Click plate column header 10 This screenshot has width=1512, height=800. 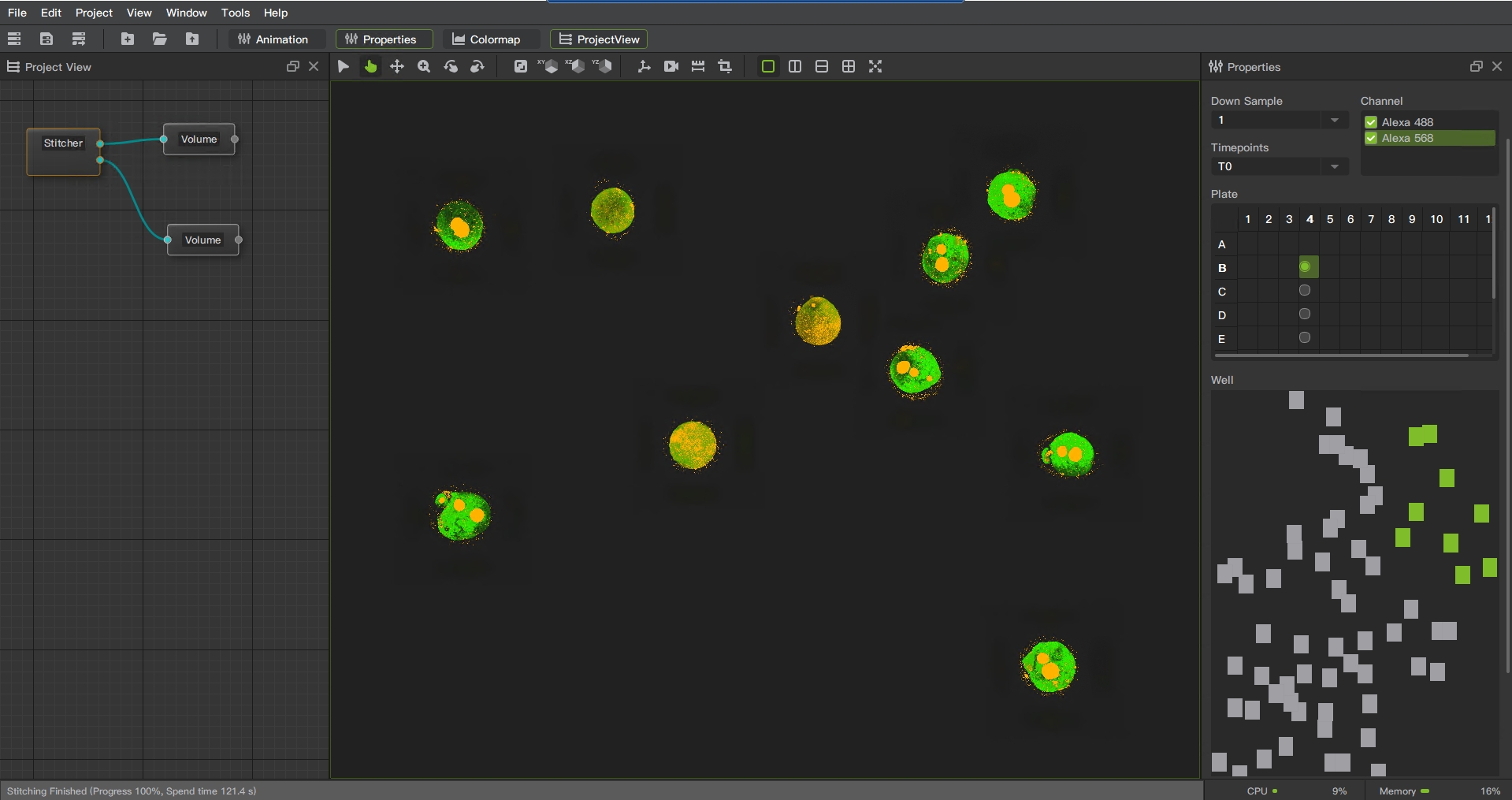click(1436, 219)
